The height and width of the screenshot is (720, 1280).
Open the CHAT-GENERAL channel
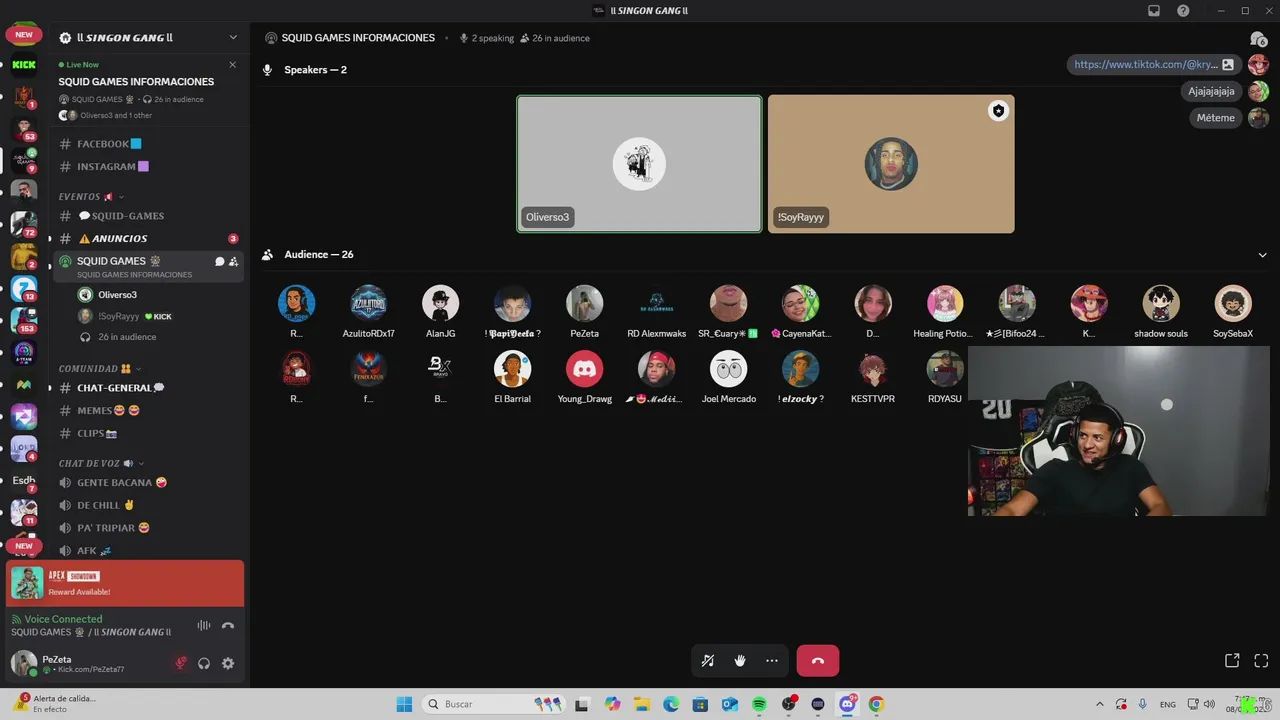click(147, 388)
